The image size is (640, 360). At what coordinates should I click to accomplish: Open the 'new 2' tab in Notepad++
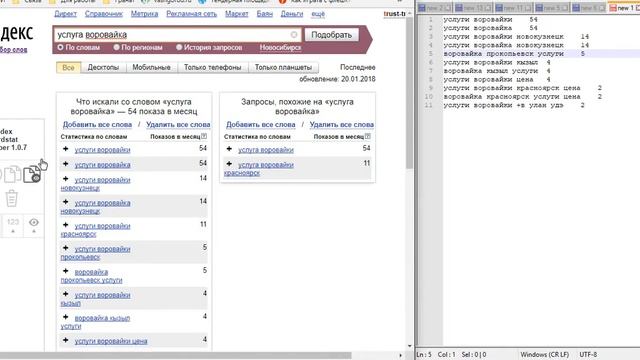435,8
